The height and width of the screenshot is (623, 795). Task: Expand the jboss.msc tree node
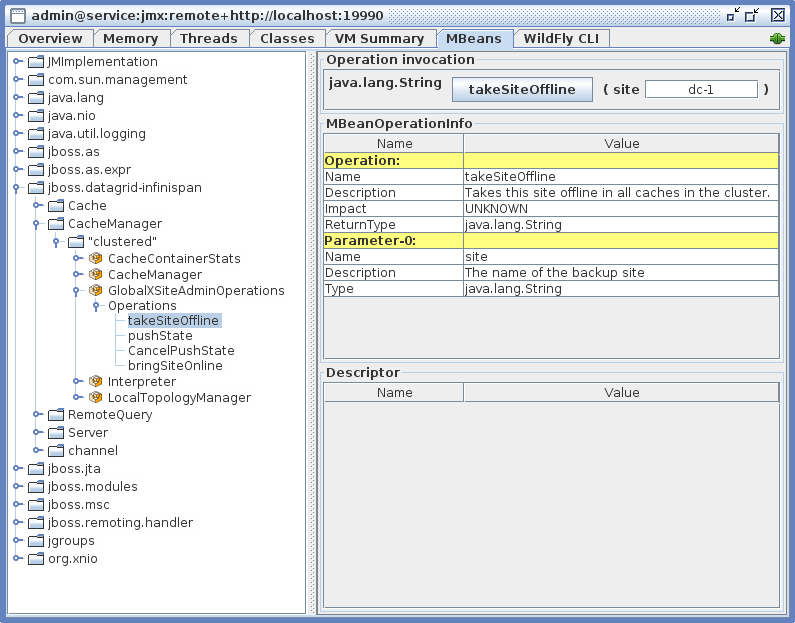point(17,504)
